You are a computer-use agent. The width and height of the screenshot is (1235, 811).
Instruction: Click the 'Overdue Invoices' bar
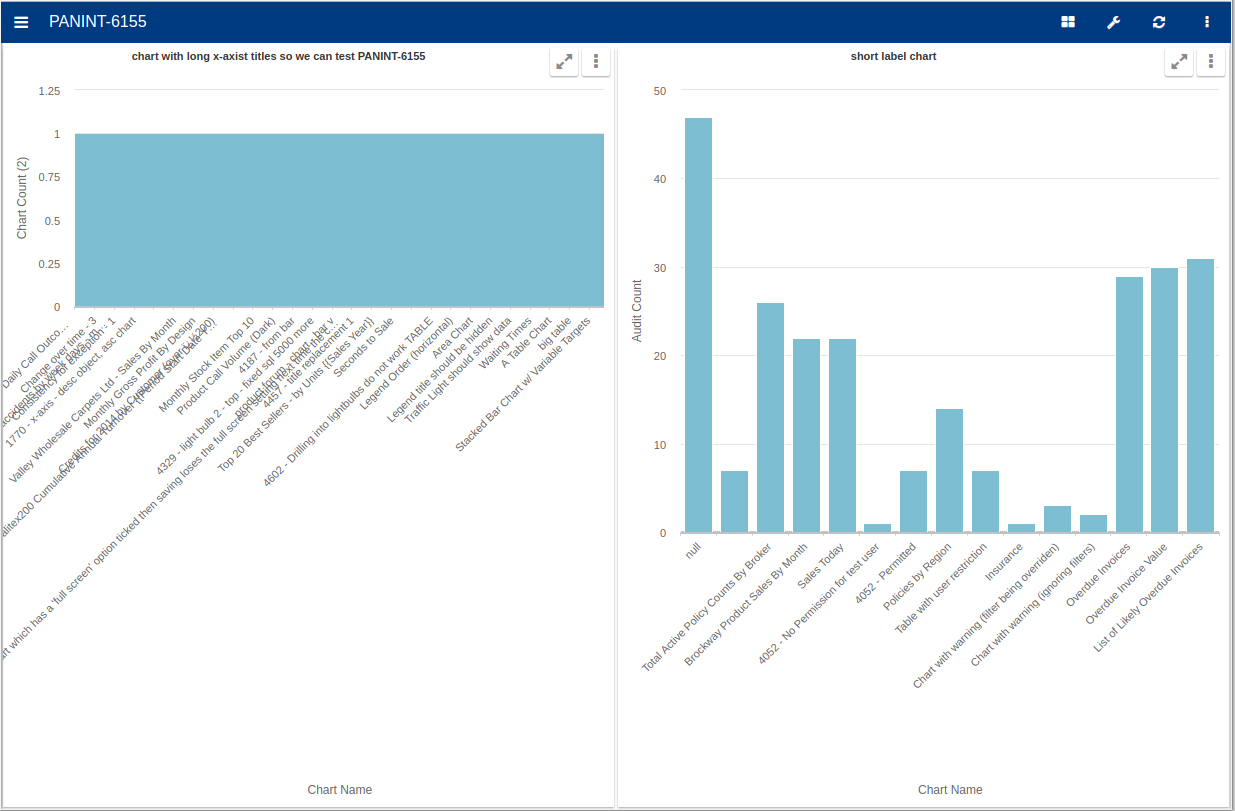pyautogui.click(x=1128, y=400)
